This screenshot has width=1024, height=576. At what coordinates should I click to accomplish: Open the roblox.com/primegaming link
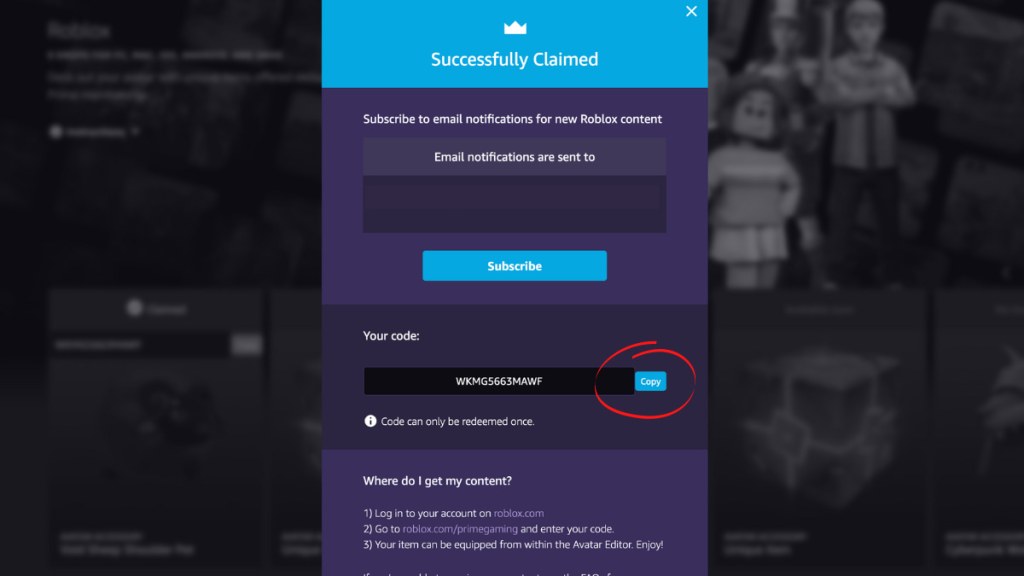coord(460,529)
